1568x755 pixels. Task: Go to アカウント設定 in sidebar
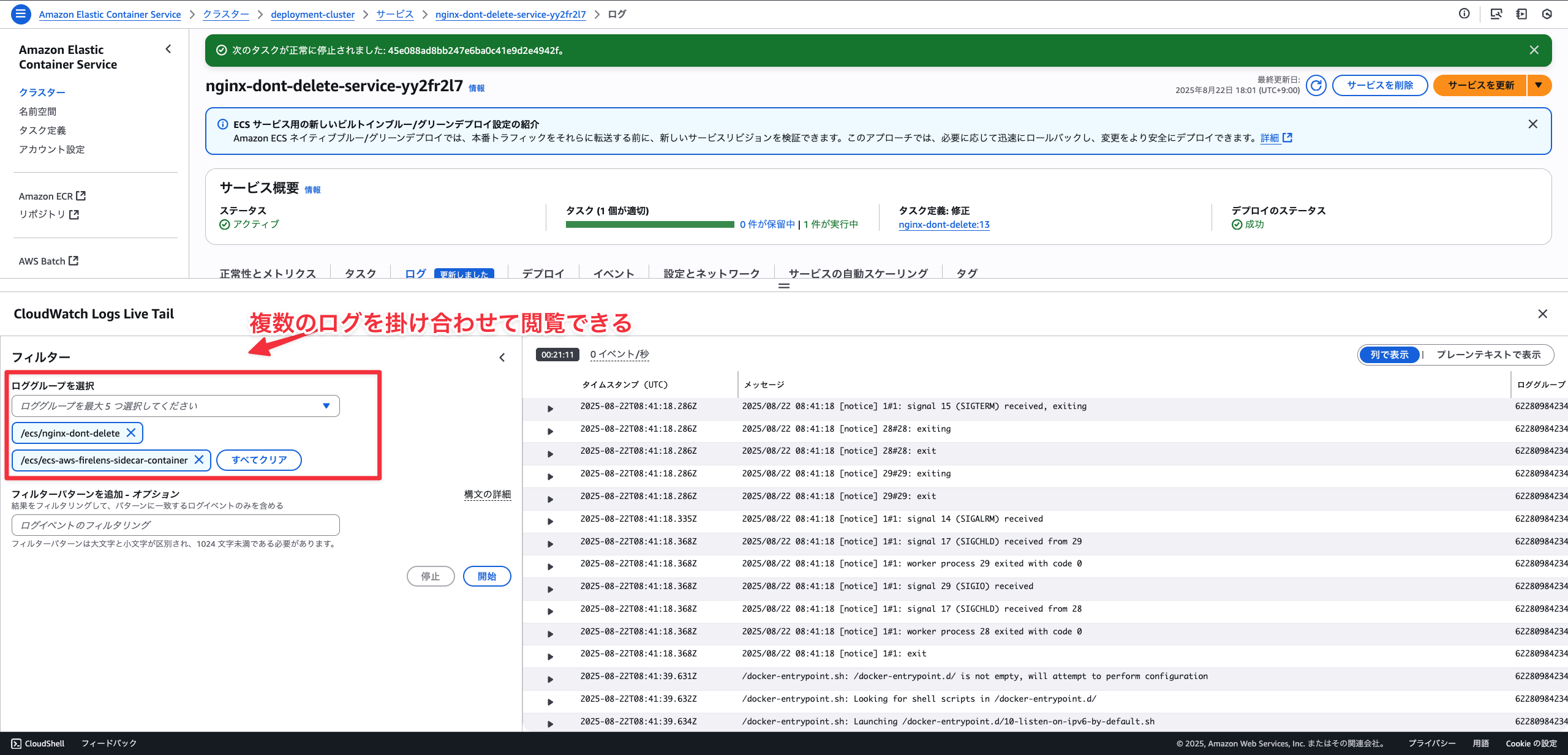point(51,149)
